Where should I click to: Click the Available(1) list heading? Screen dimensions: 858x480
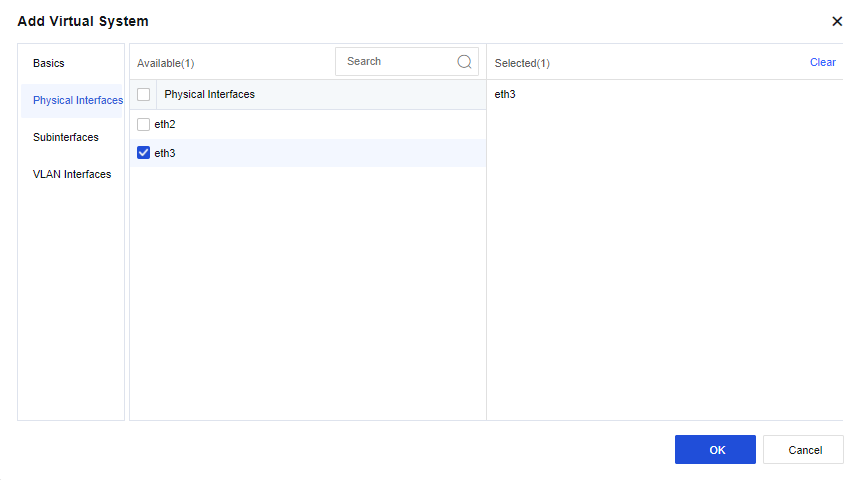click(165, 63)
